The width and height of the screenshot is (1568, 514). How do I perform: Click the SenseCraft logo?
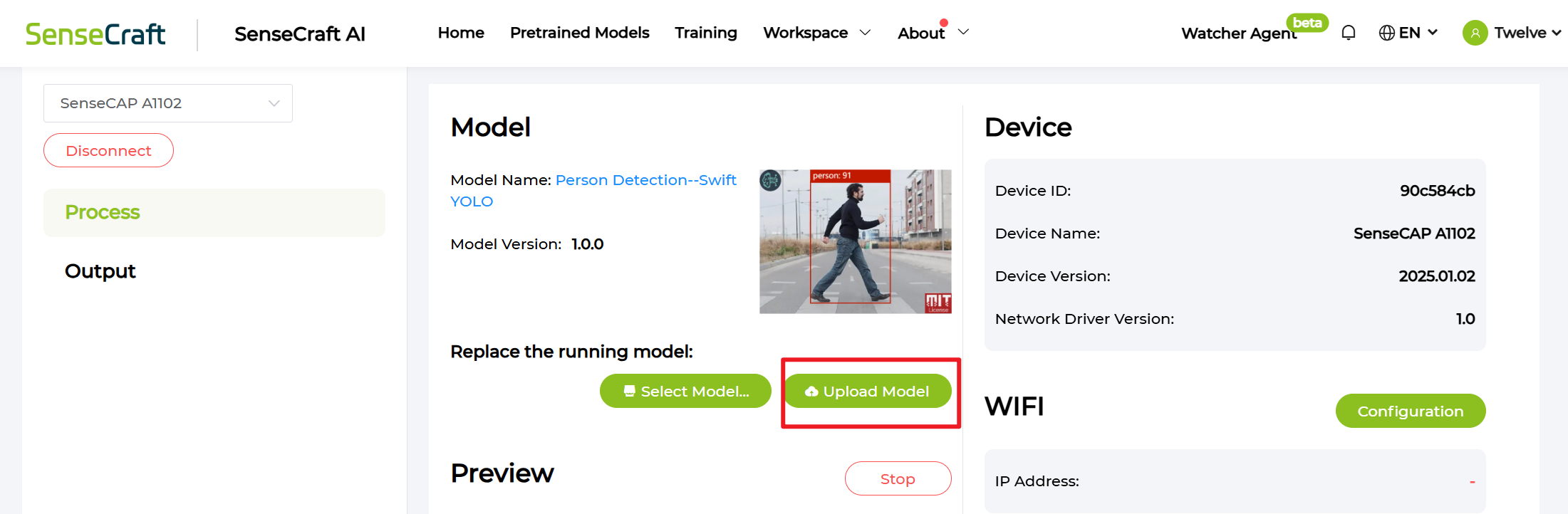click(95, 34)
